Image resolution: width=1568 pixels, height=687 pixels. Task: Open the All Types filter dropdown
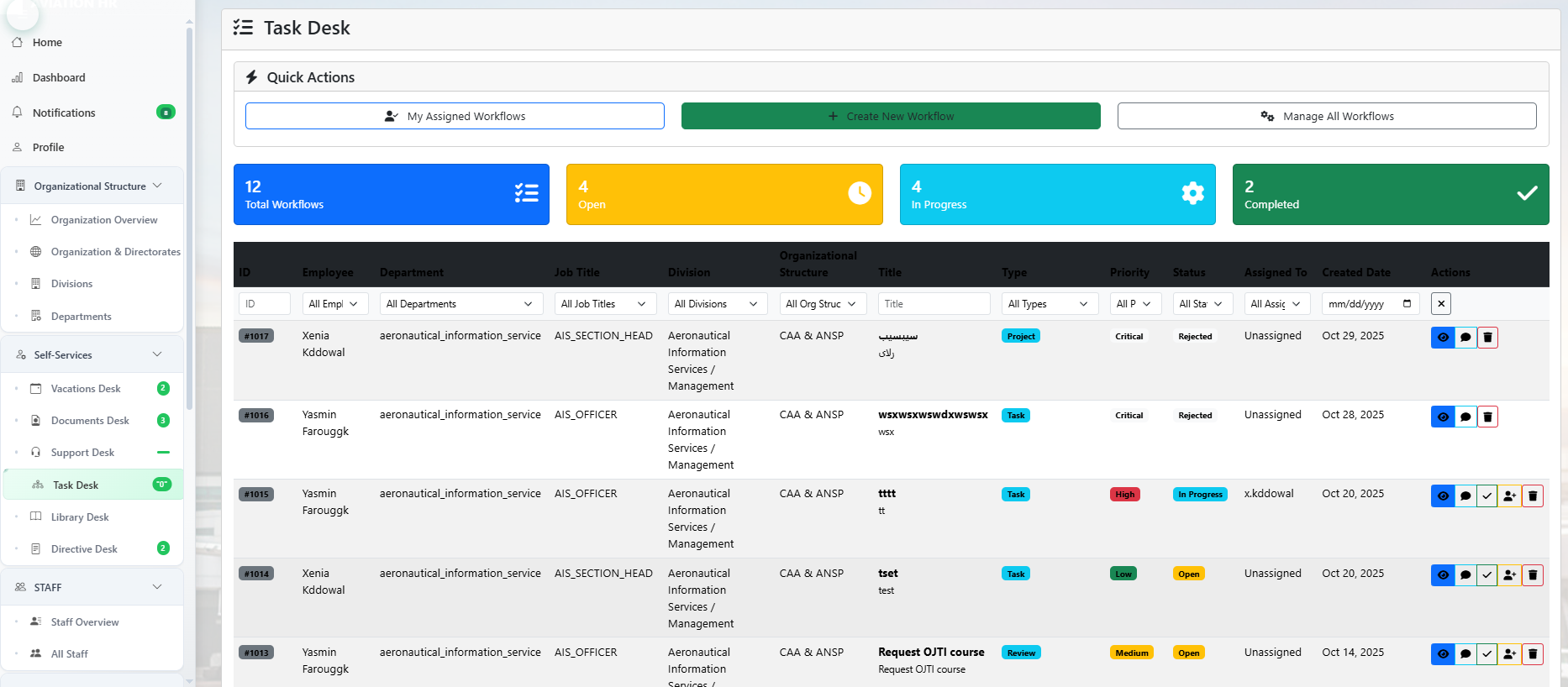(1049, 304)
